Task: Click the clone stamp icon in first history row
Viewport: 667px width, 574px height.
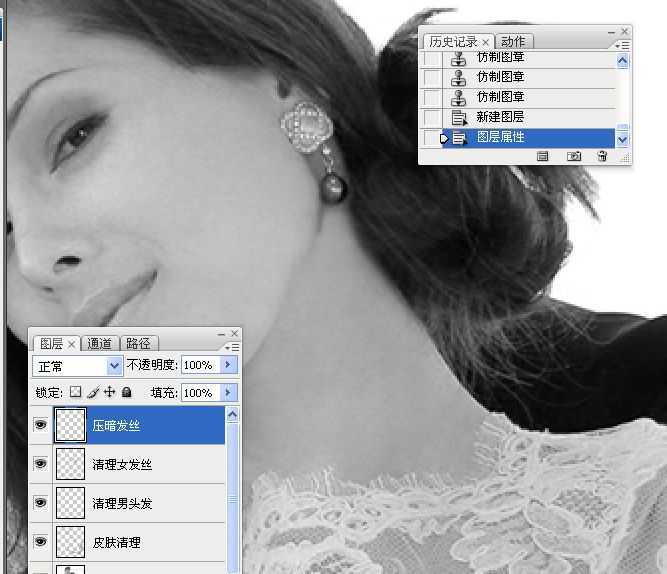Action: [x=458, y=59]
